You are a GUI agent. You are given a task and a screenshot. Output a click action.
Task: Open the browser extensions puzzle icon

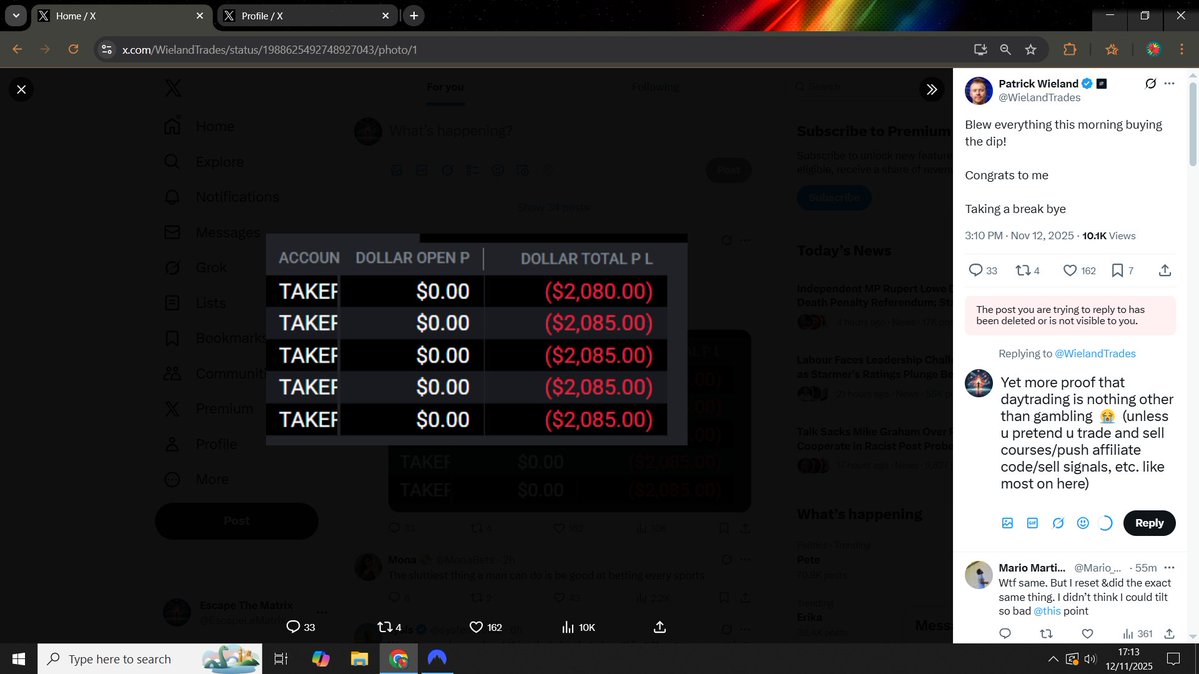(1070, 49)
